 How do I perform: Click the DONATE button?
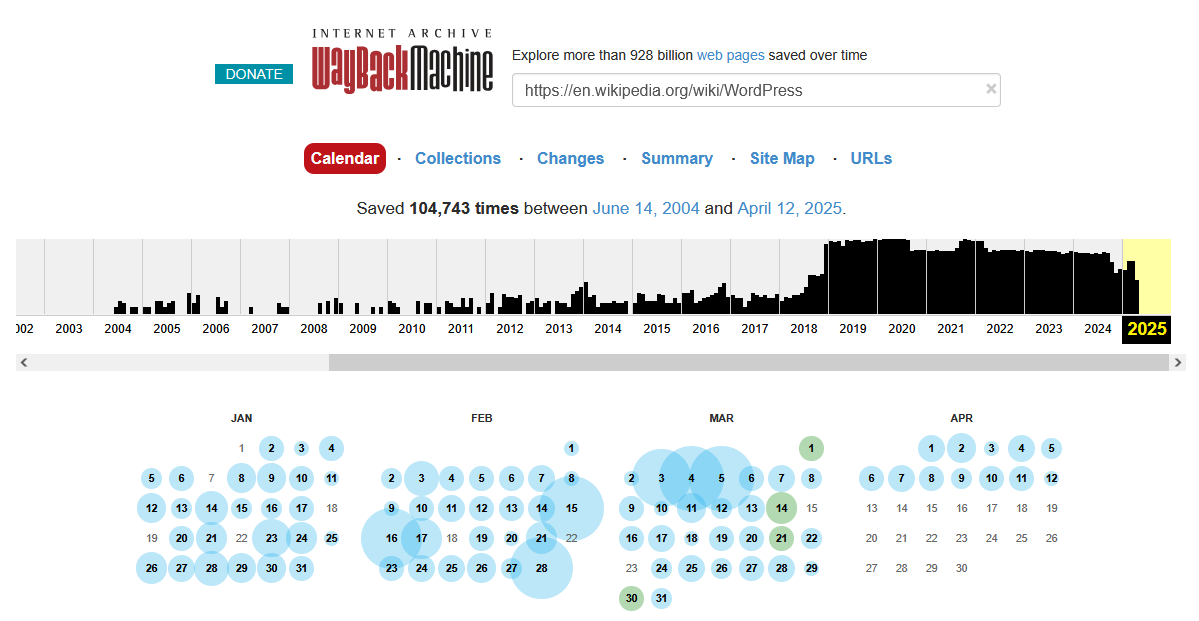pyautogui.click(x=254, y=74)
